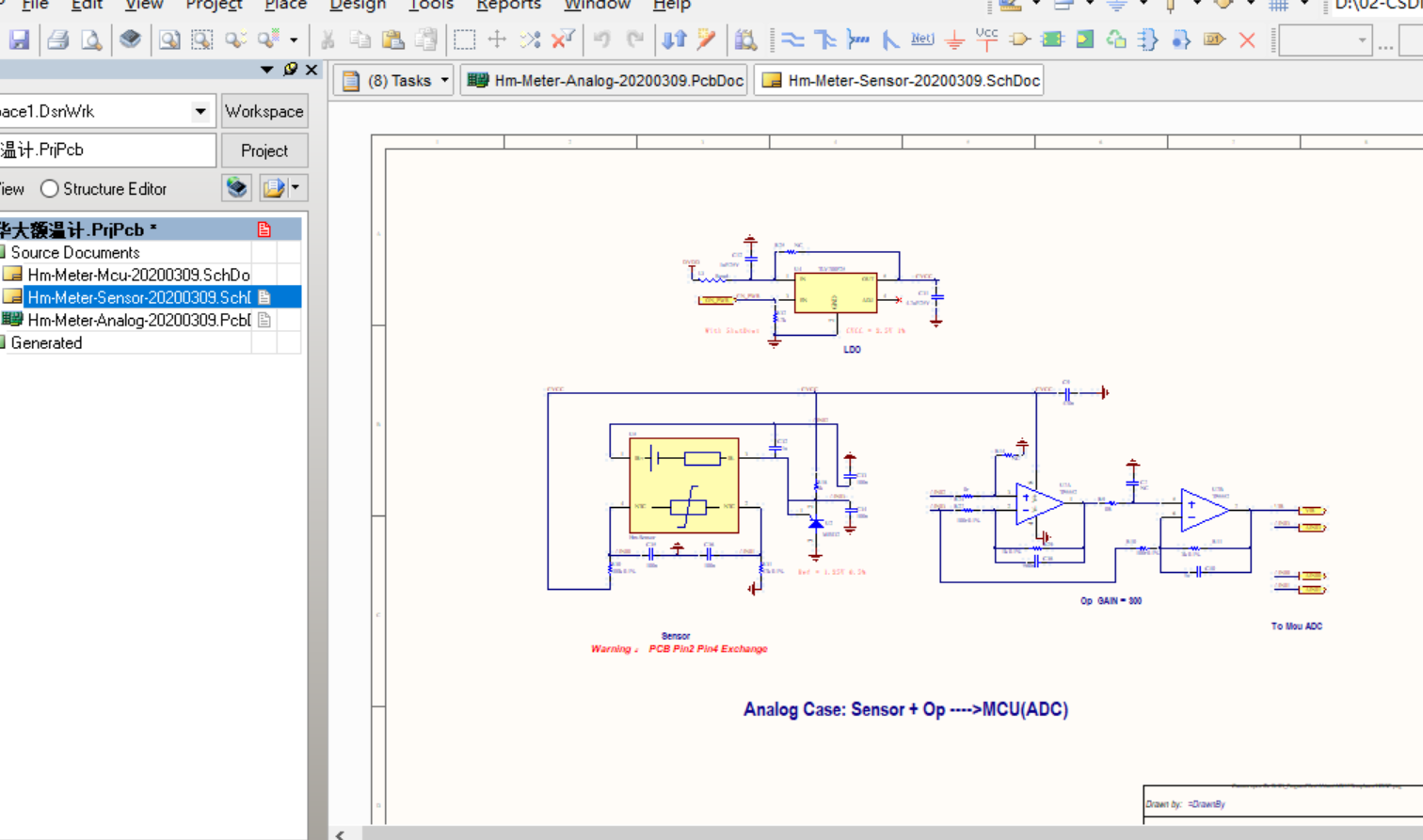
Task: Select the Place Sheet Symbol tool
Action: 1052,40
